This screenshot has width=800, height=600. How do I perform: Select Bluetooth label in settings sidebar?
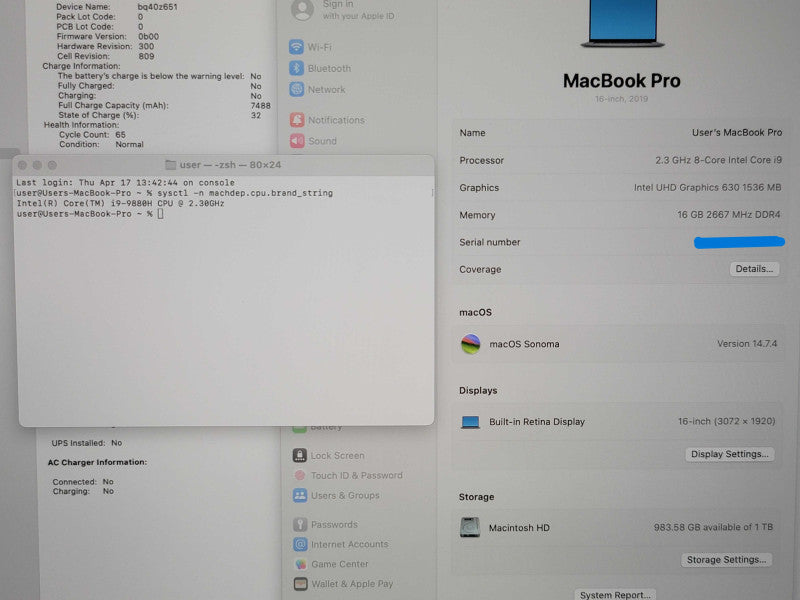pos(329,68)
